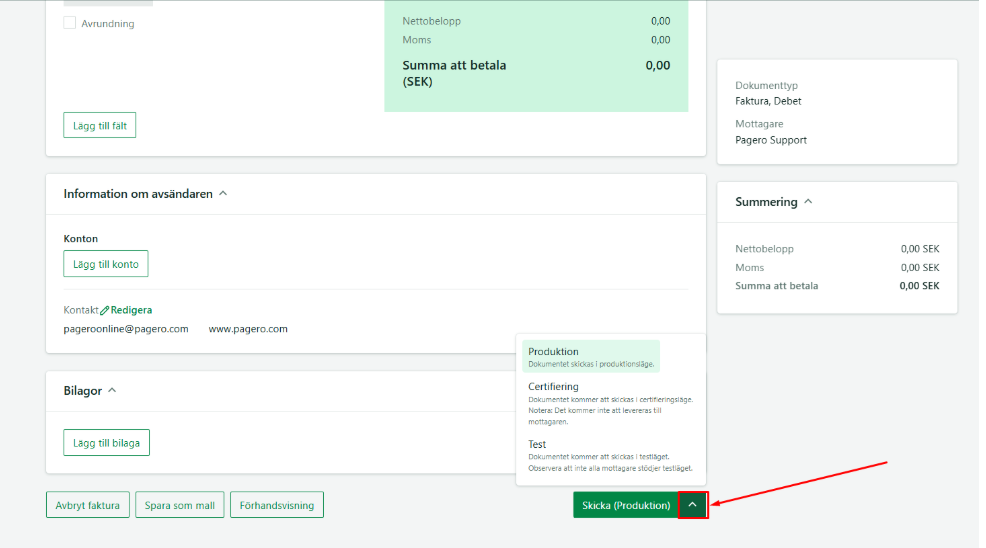Click the Pagero Support recipient text

tap(770, 140)
